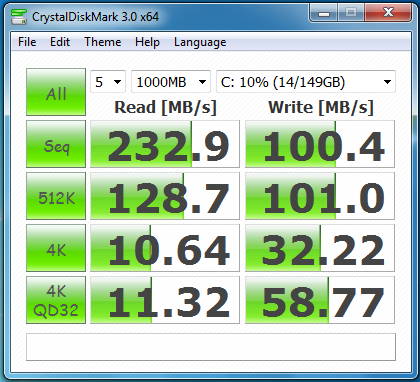This screenshot has width=420, height=382.
Task: Open the File menu
Action: (27, 42)
